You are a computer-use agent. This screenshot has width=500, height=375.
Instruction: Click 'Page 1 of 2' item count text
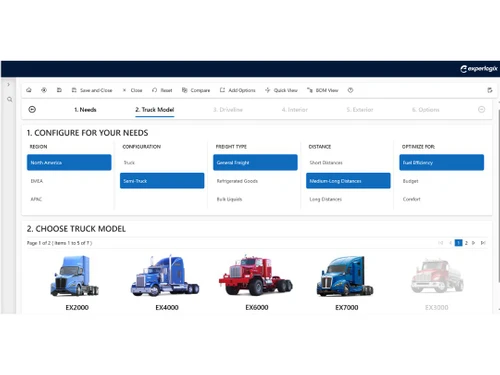coord(59,243)
